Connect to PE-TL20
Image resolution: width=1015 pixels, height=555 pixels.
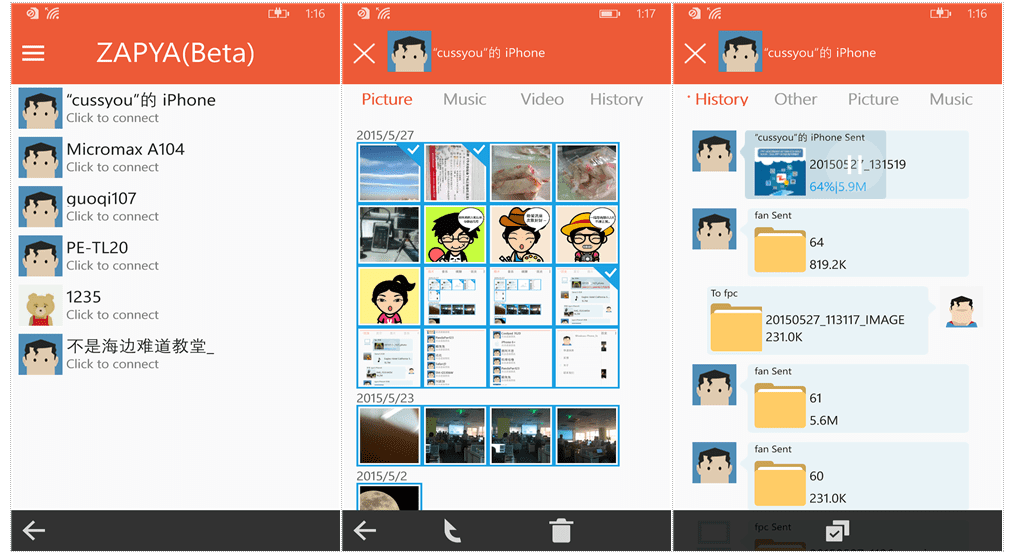pyautogui.click(x=175, y=256)
